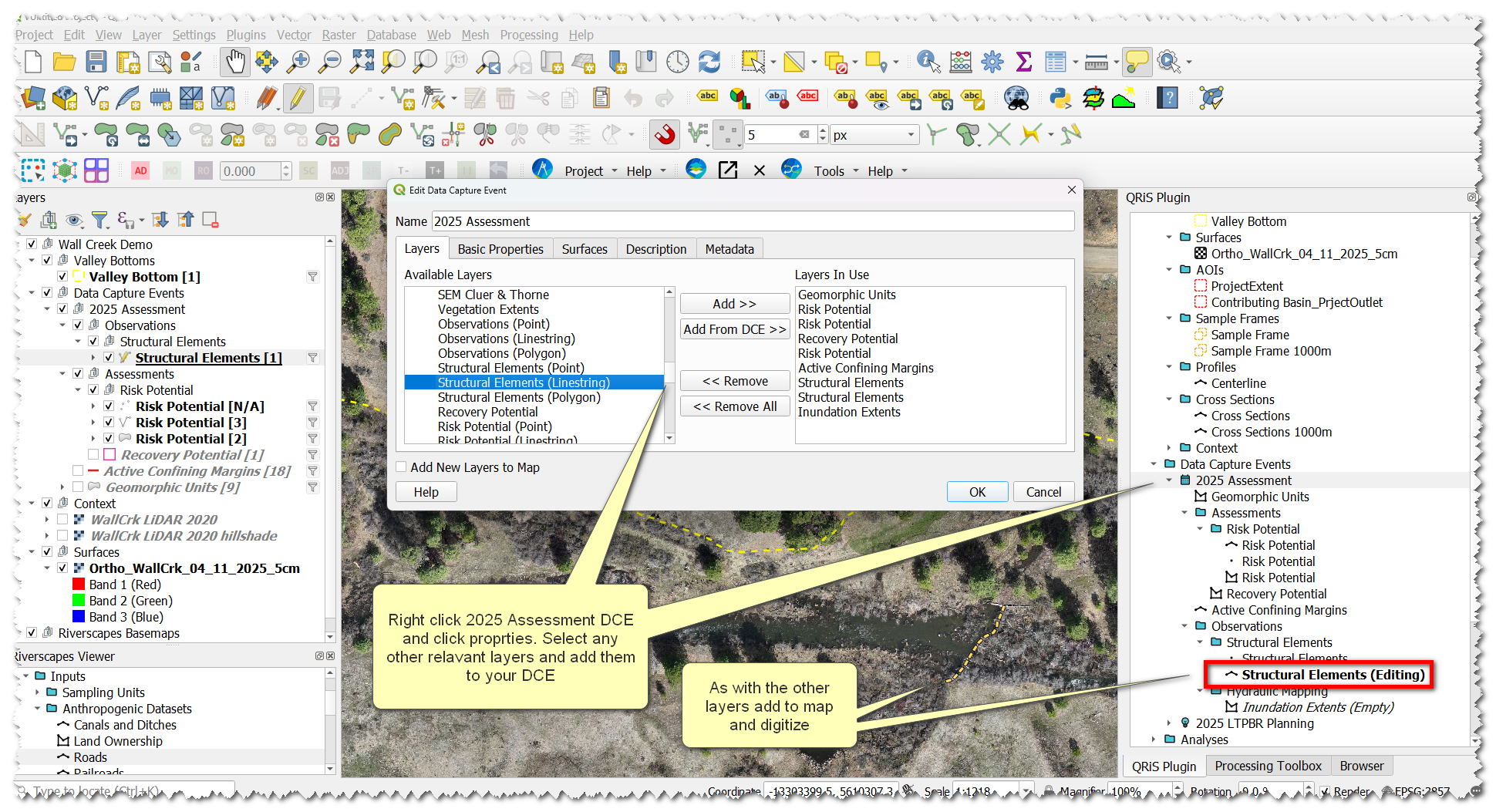Viewport: 1496px width, 812px height.
Task: Click filter icon on Valley Bottom [1] row
Action: [312, 277]
